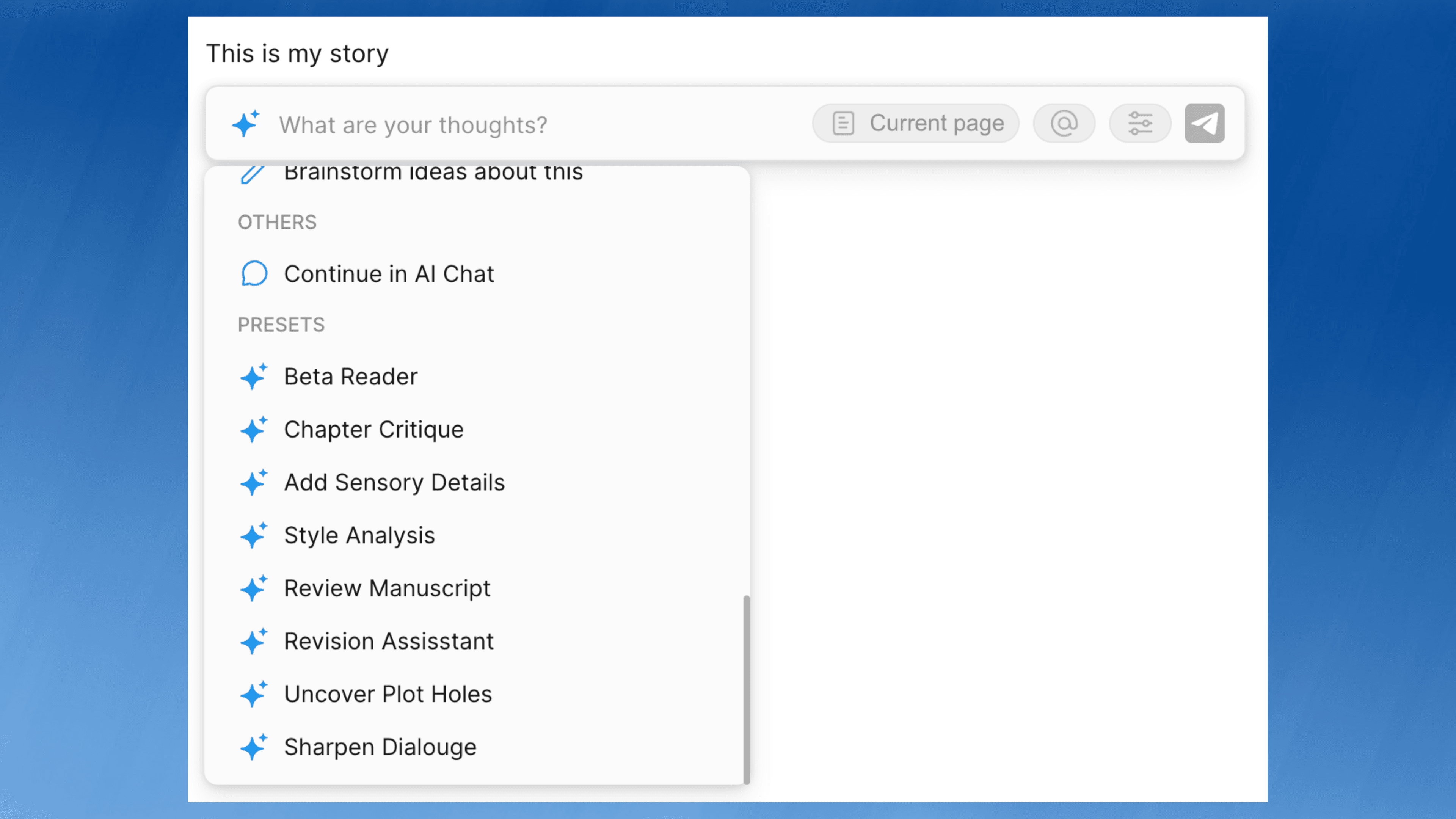Viewport: 1456px width, 819px height.
Task: Click the sparkle icon beside Beta Reader
Action: (254, 377)
